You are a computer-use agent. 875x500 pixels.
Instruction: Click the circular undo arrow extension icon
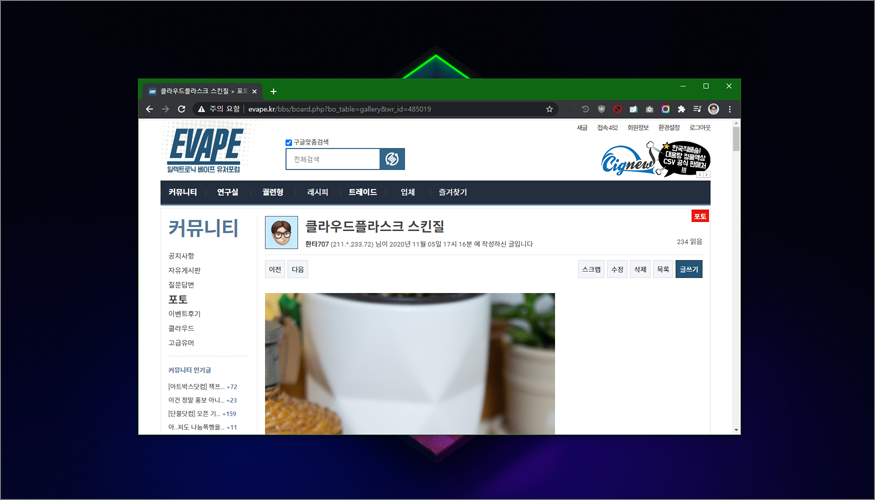[x=585, y=109]
